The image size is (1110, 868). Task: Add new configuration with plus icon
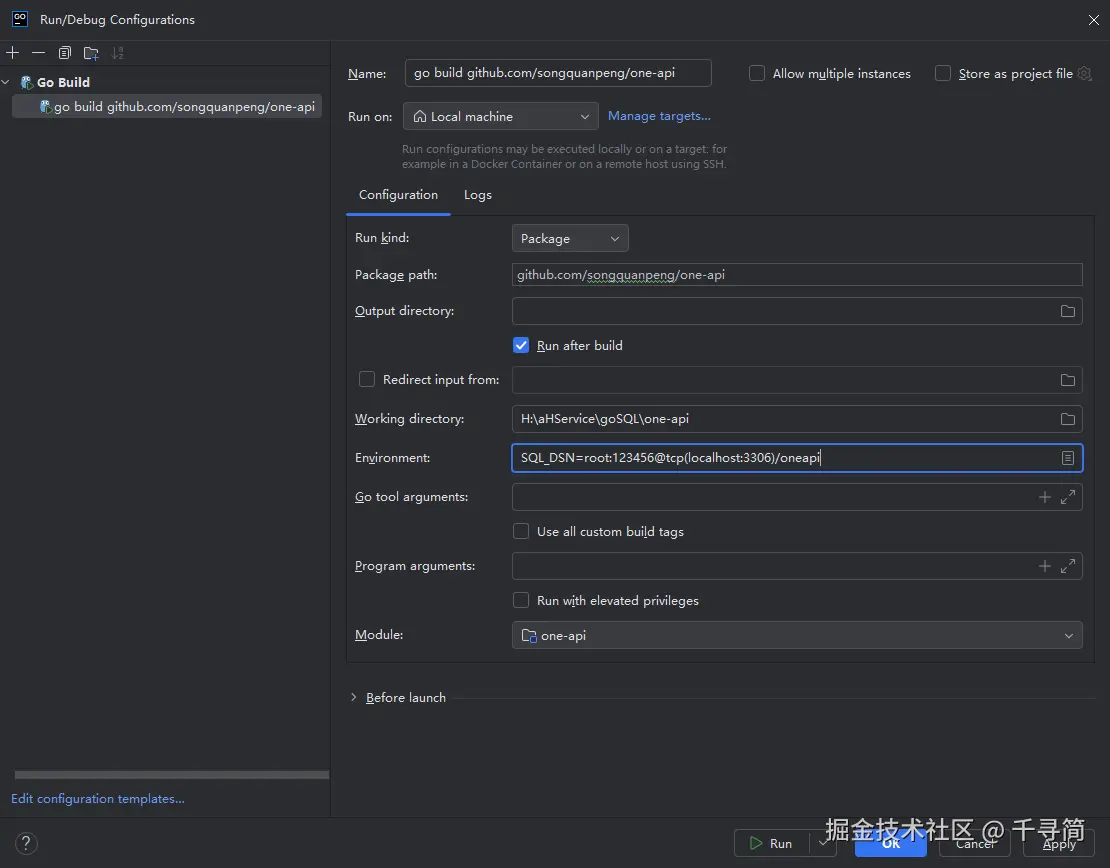[13, 53]
